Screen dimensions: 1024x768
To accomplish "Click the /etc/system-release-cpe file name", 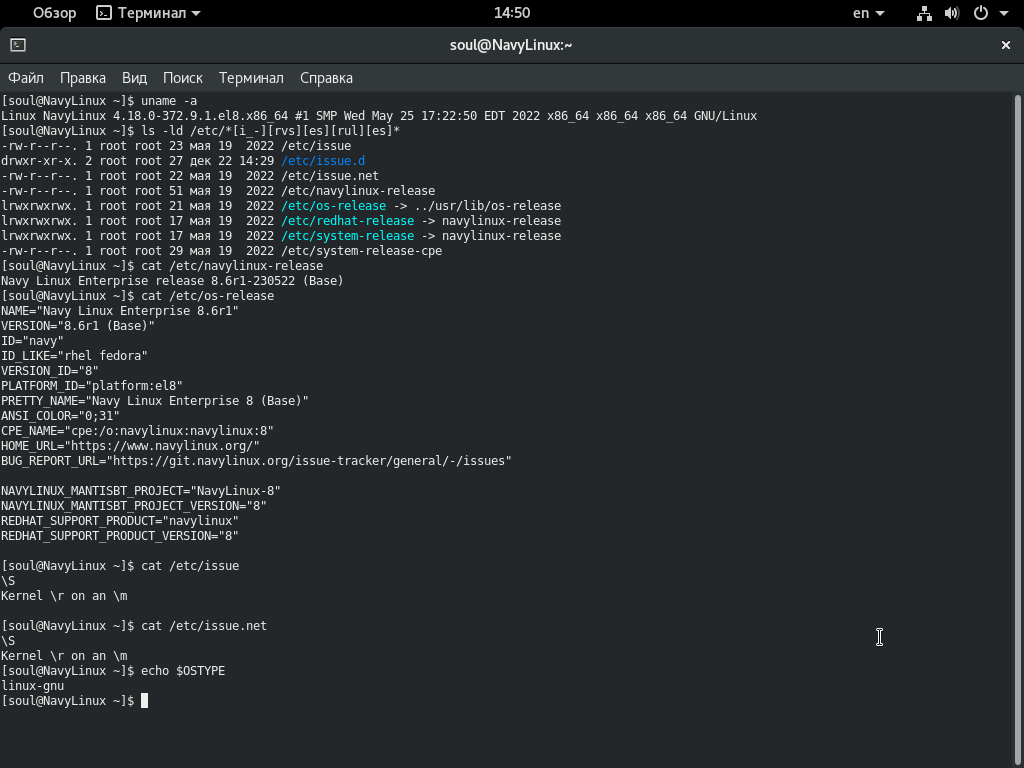I will point(362,251).
